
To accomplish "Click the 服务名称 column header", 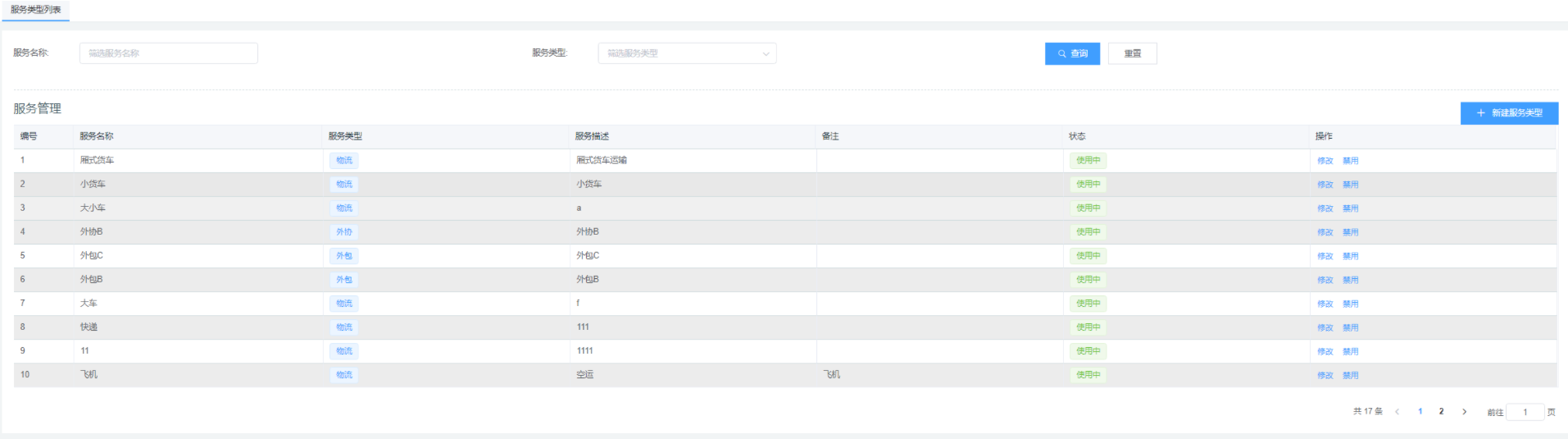I will click(x=97, y=136).
